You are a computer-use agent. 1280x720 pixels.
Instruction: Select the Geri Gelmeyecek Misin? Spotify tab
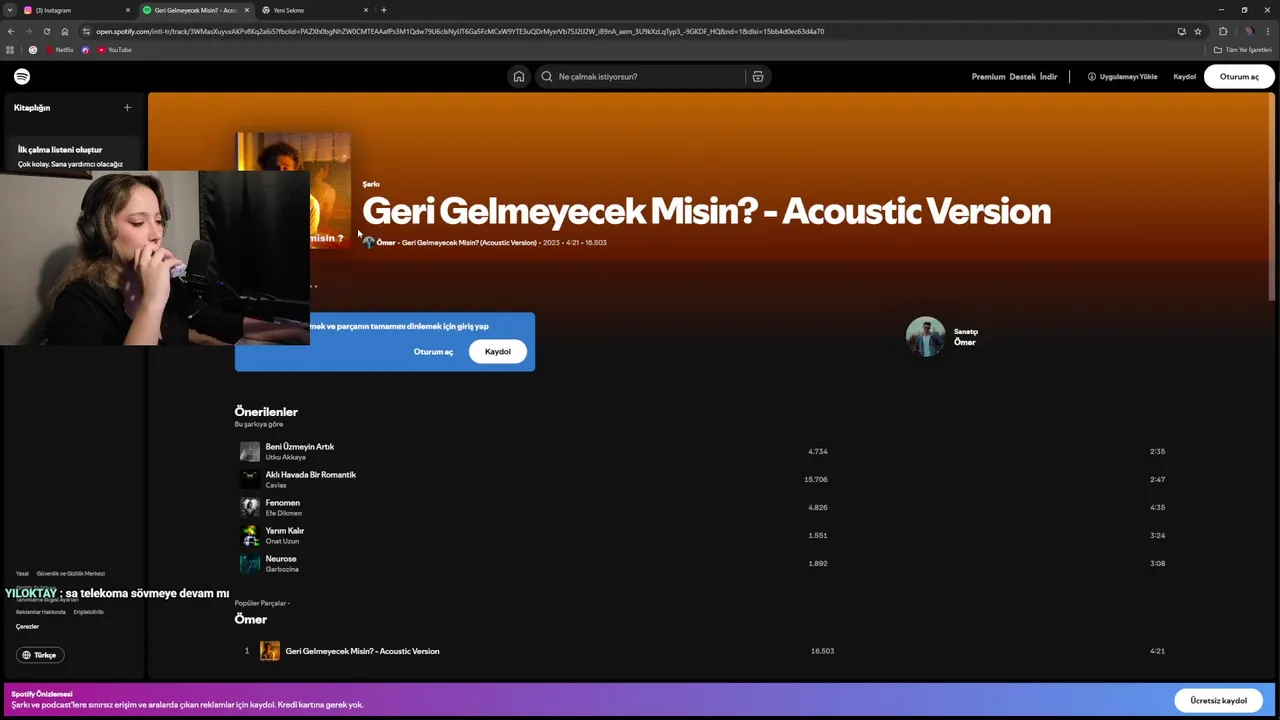click(x=197, y=10)
